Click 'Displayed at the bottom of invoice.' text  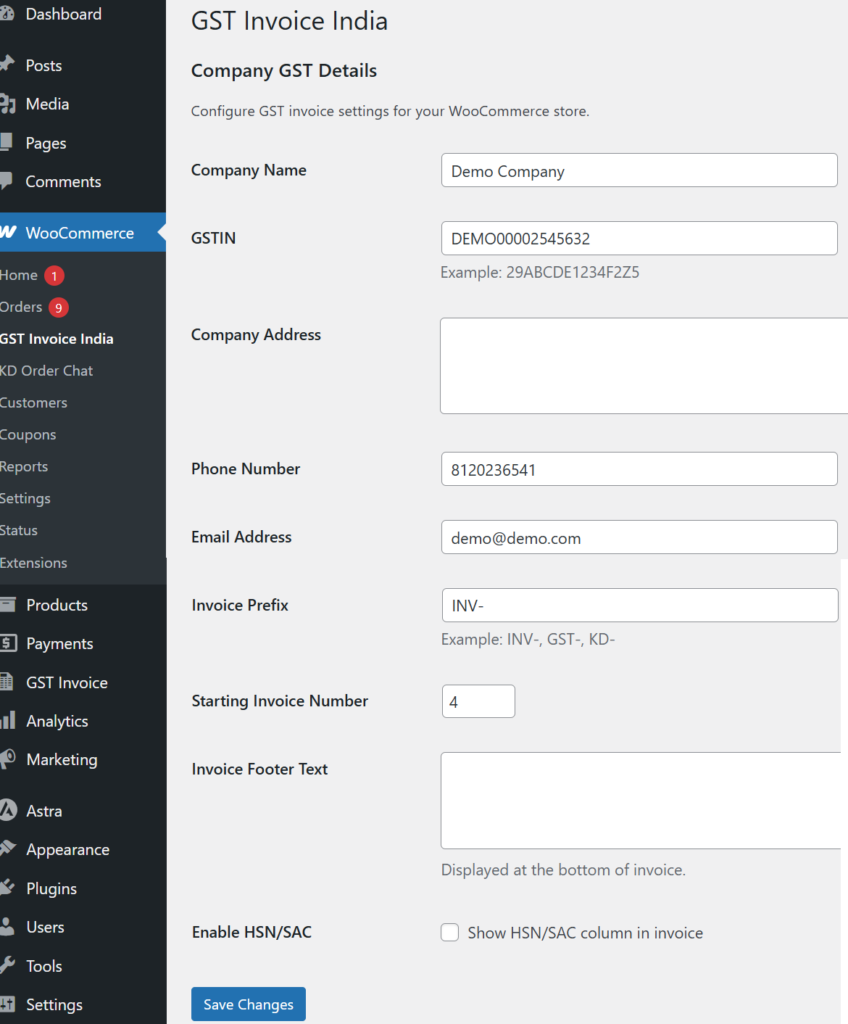click(x=563, y=870)
